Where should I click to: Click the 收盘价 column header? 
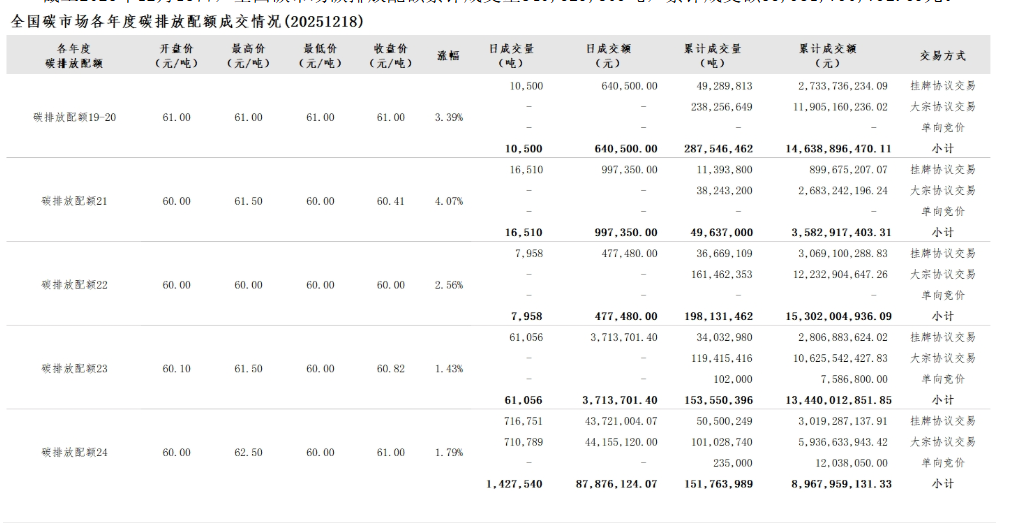pyautogui.click(x=390, y=55)
